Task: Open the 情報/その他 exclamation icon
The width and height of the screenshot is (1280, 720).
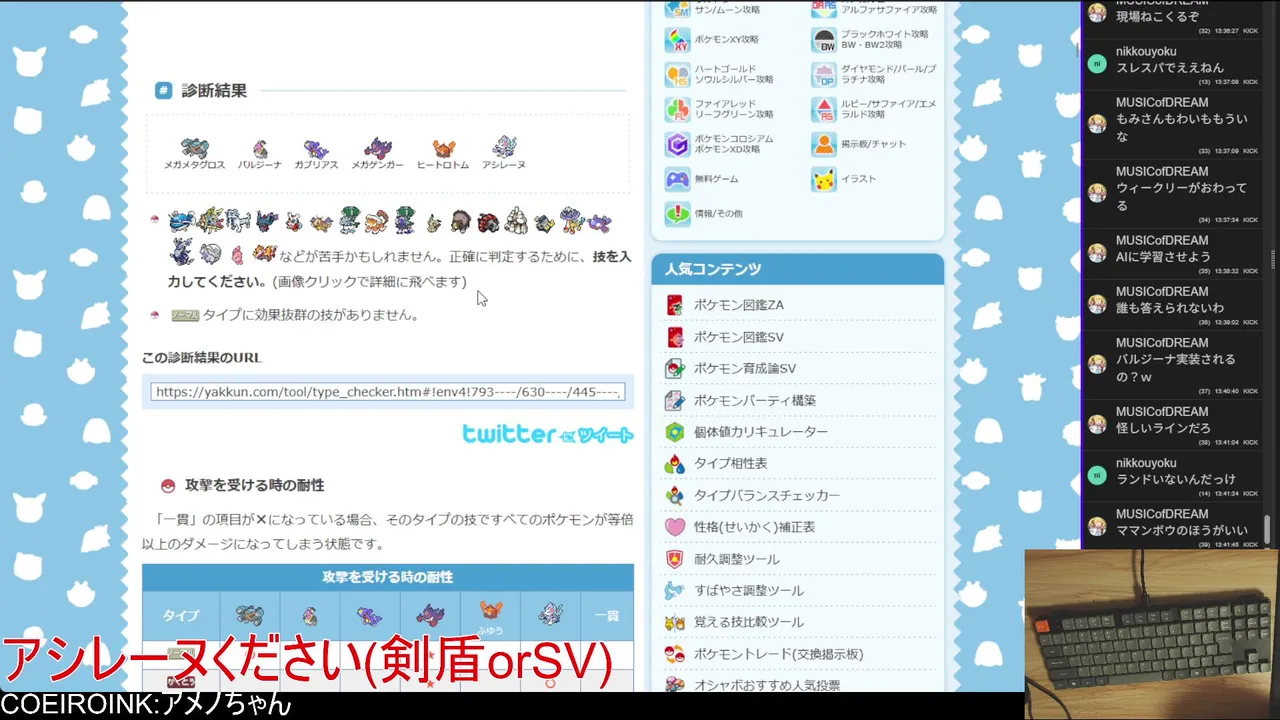Action: tap(677, 214)
